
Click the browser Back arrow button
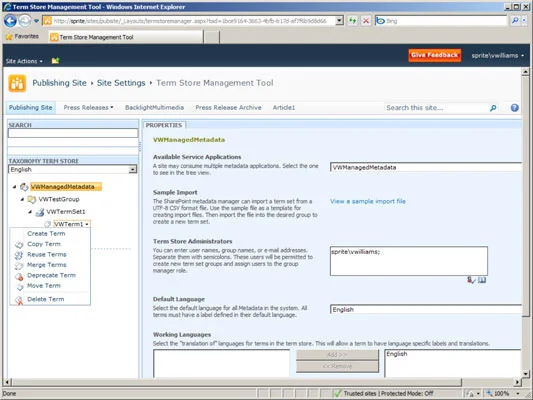click(10, 21)
